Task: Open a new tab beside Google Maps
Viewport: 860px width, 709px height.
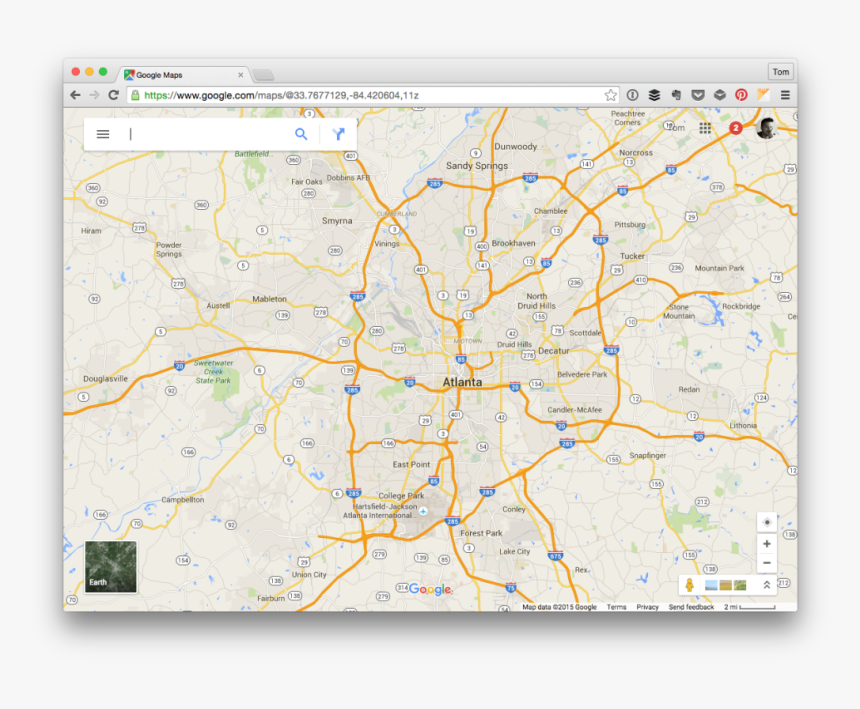Action: pyautogui.click(x=263, y=75)
